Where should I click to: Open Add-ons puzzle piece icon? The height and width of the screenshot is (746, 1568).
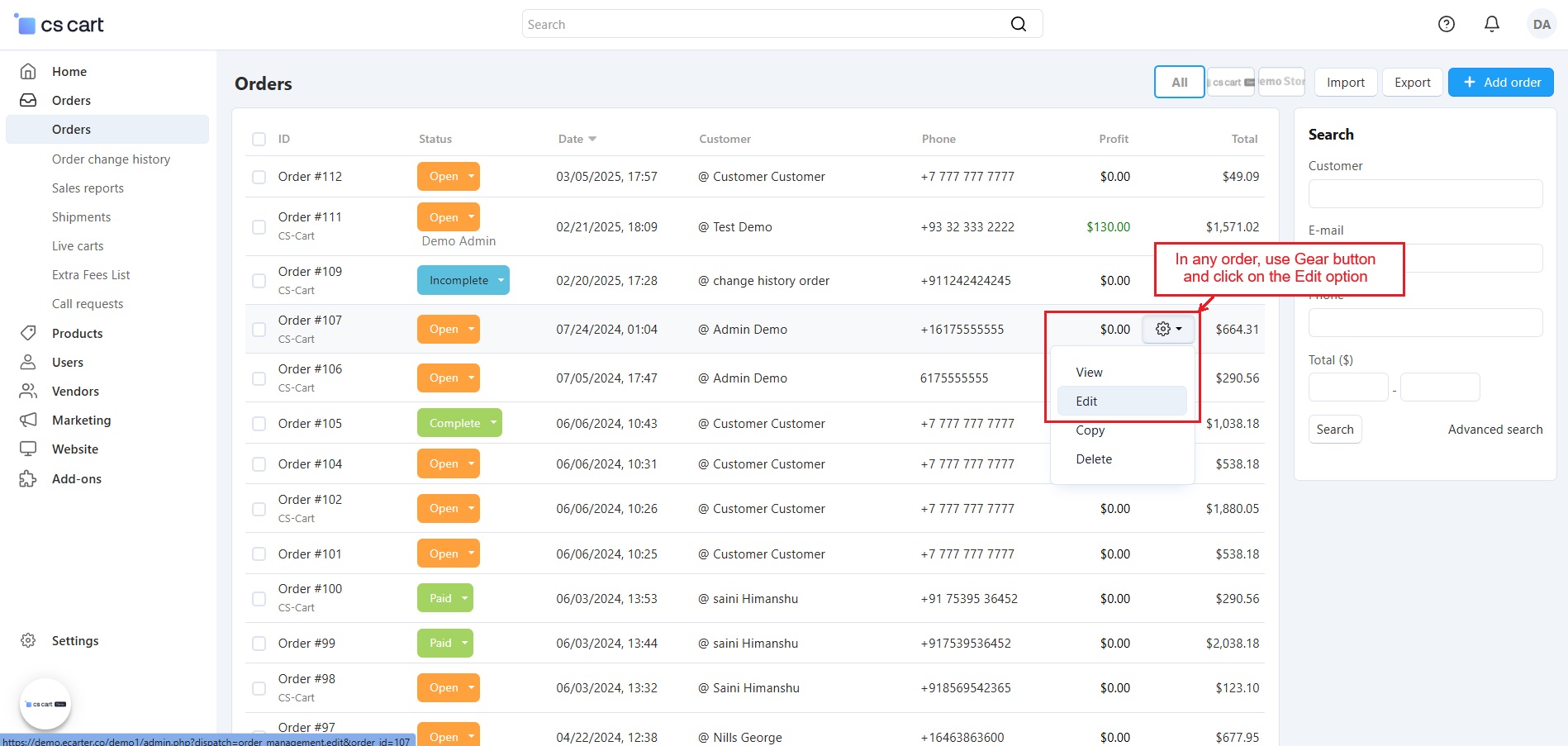pyautogui.click(x=28, y=478)
